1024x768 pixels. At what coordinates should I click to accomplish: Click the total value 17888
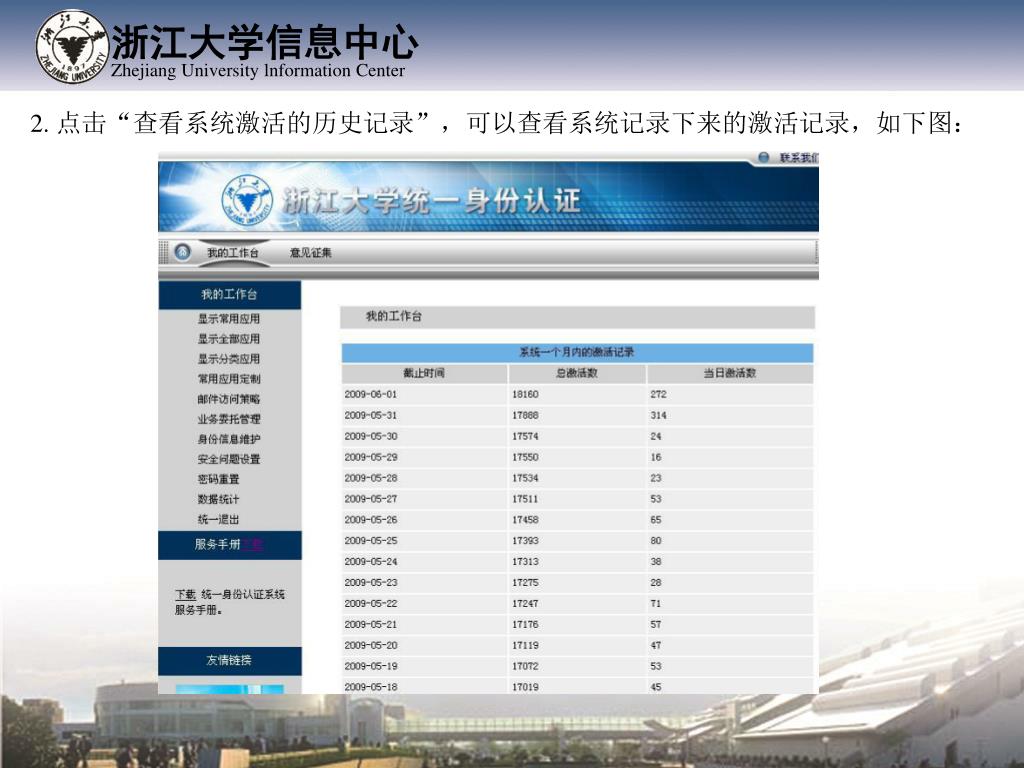[x=525, y=415]
